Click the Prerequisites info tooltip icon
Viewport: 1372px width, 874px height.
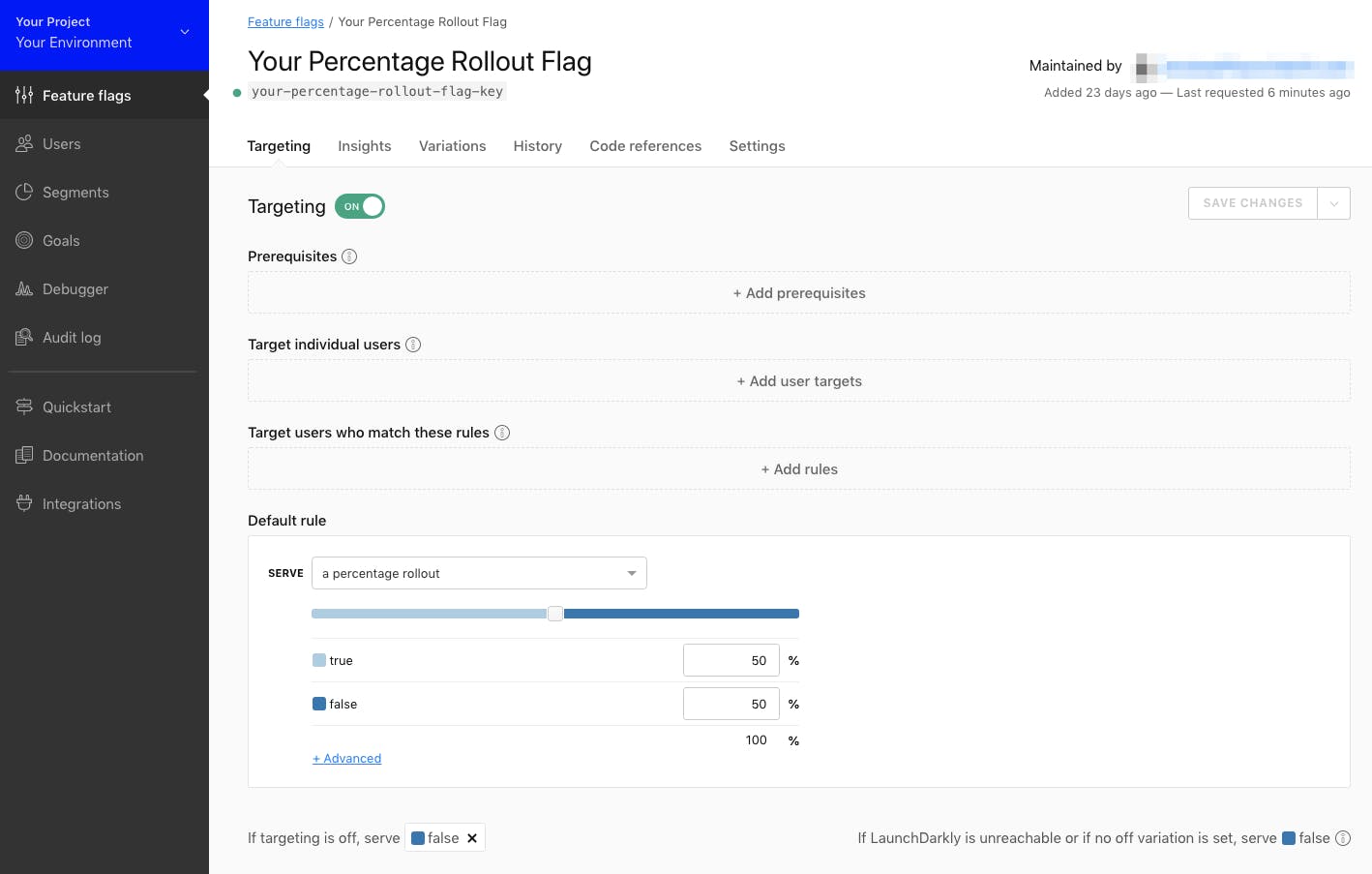(349, 256)
